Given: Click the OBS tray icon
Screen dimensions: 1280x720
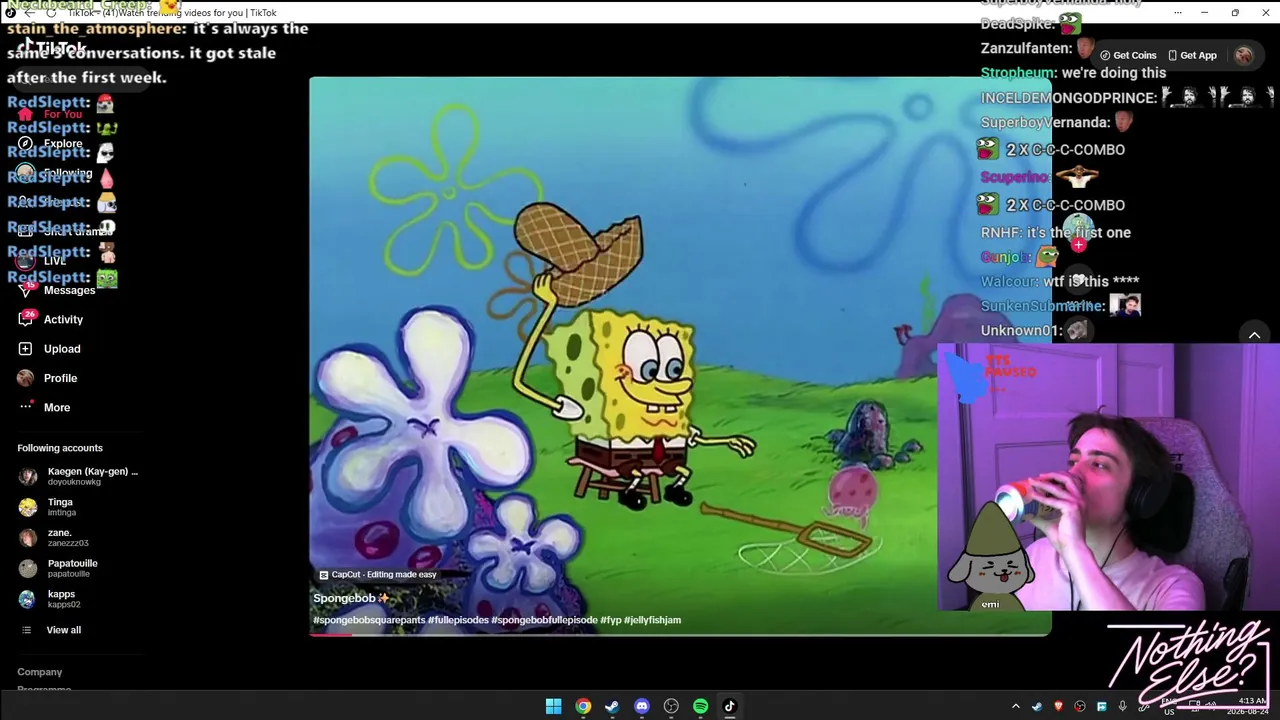Looking at the screenshot, I should point(1080,707).
